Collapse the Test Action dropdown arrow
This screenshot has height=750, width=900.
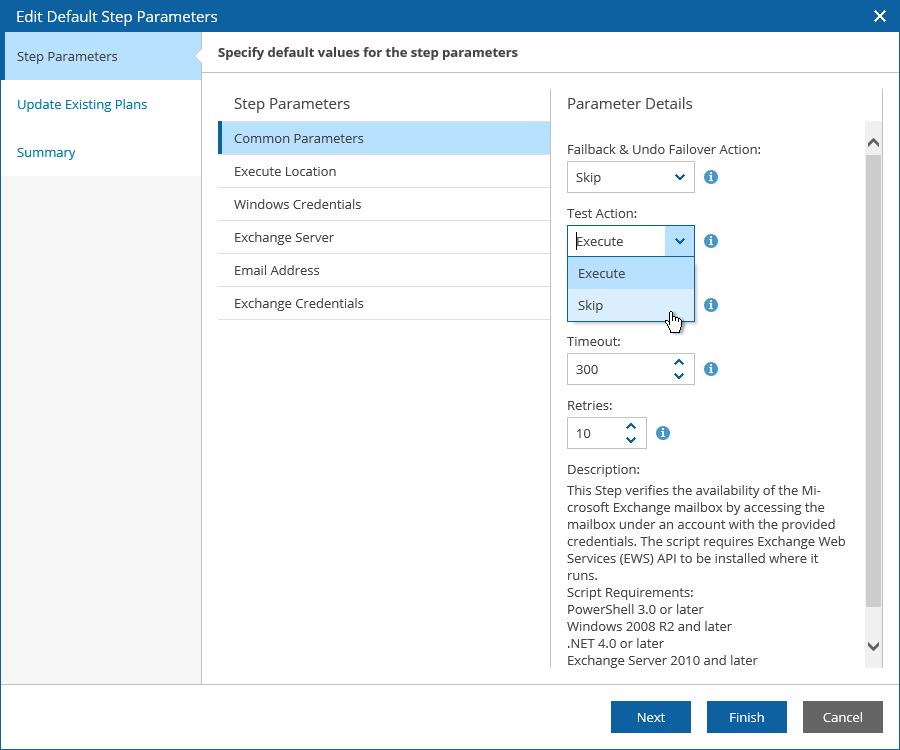coord(680,241)
